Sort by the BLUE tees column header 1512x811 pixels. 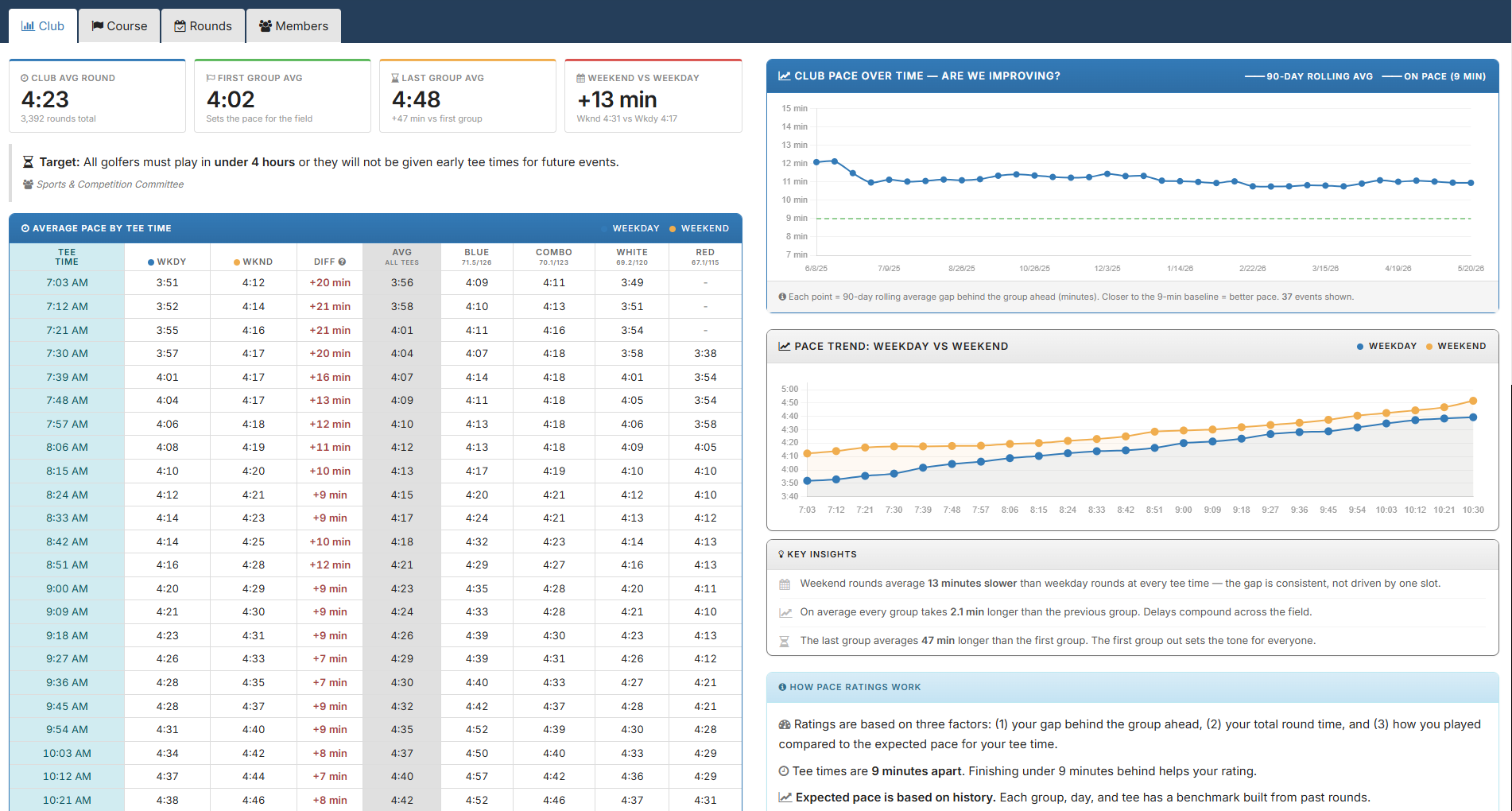pyautogui.click(x=477, y=257)
